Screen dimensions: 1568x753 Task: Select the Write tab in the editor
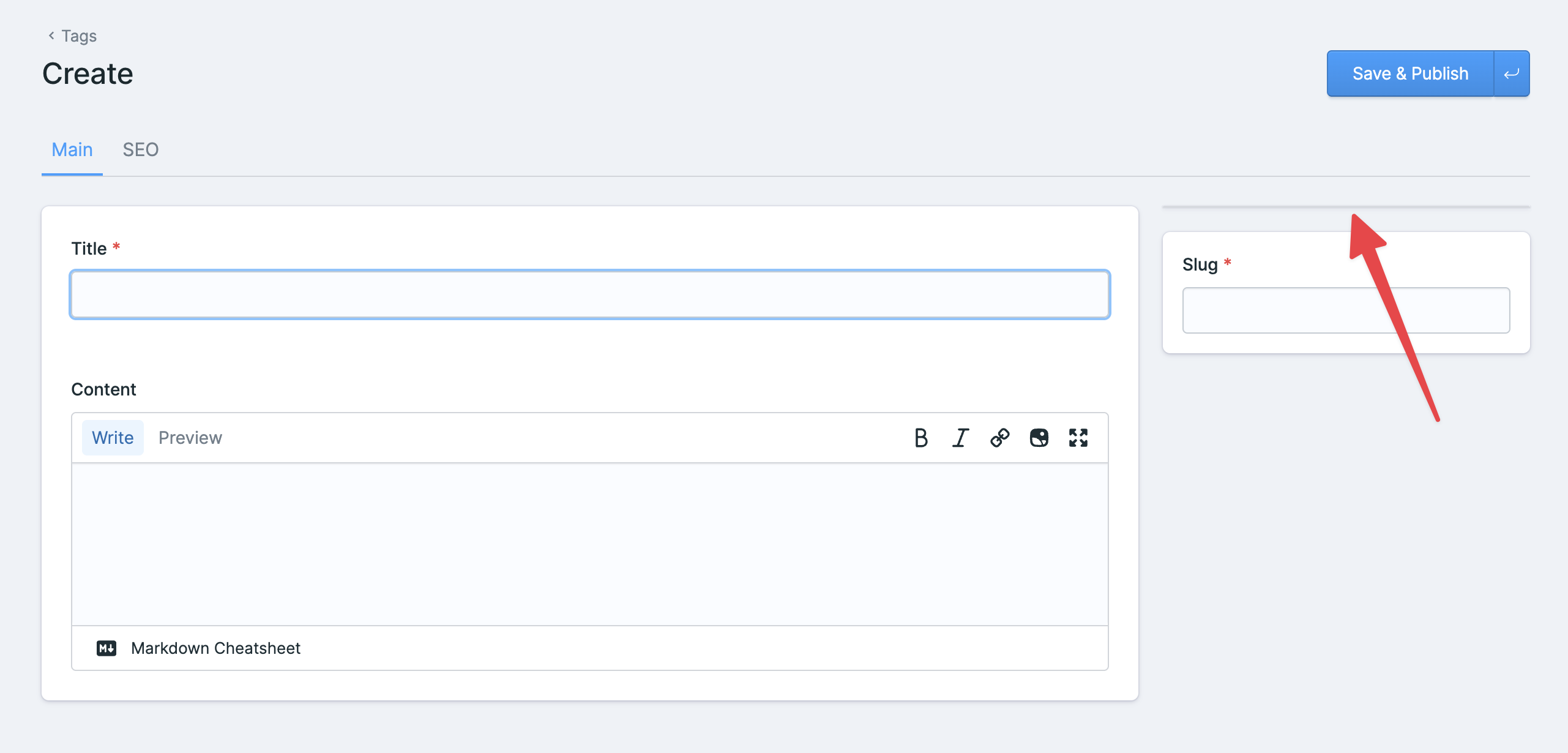click(113, 437)
